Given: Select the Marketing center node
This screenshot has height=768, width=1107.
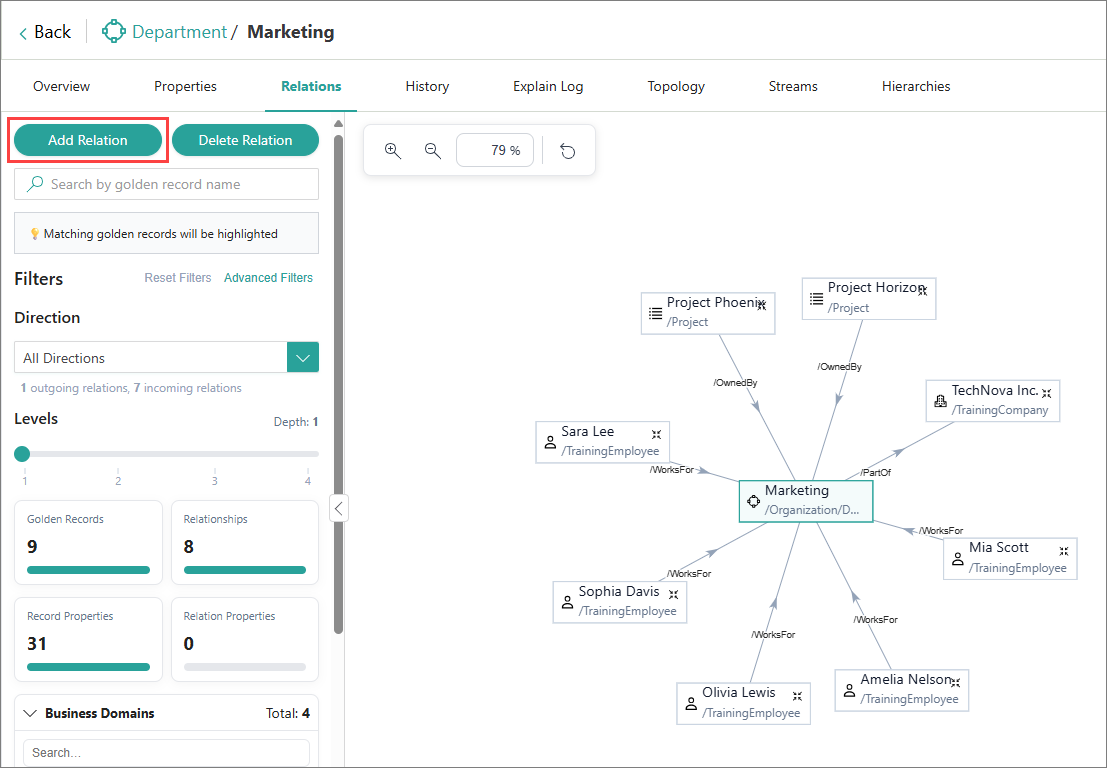Looking at the screenshot, I should tap(806, 501).
